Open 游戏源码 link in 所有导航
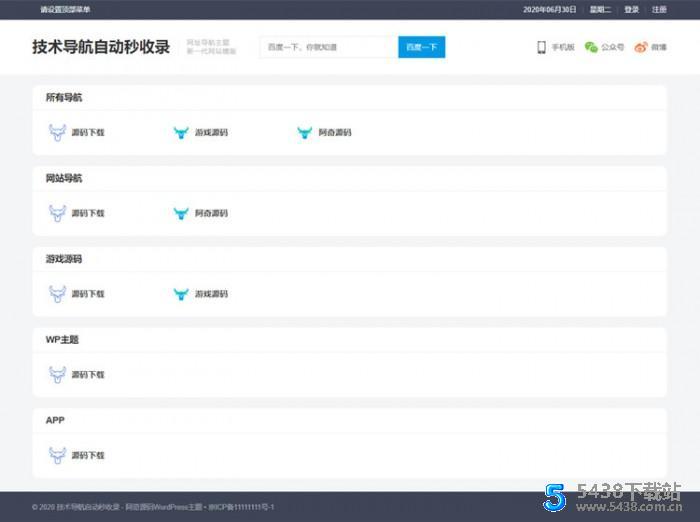 (211, 133)
